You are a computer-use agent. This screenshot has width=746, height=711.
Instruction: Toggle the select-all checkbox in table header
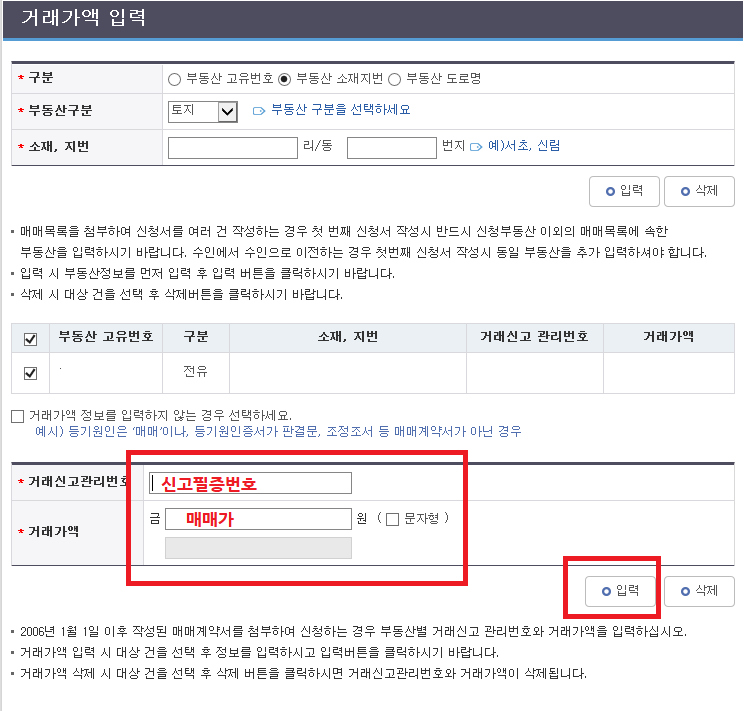pyautogui.click(x=30, y=339)
